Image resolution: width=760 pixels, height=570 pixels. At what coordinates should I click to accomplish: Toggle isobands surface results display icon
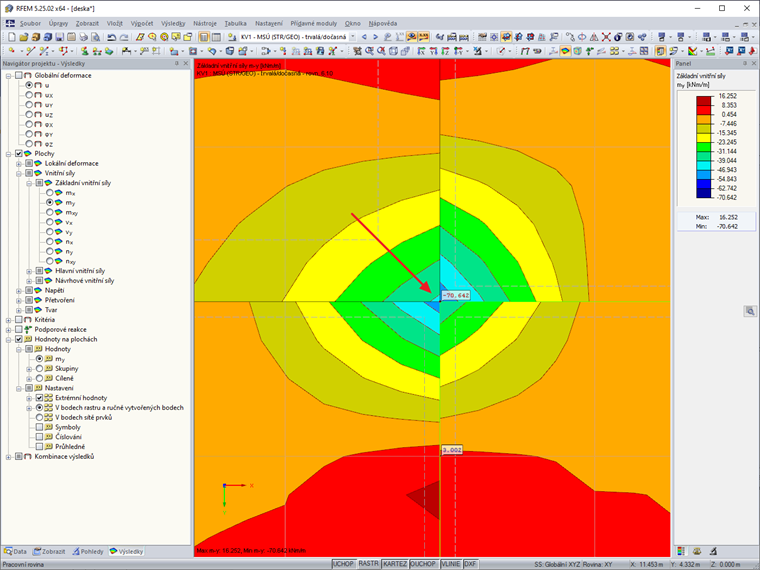click(x=565, y=51)
